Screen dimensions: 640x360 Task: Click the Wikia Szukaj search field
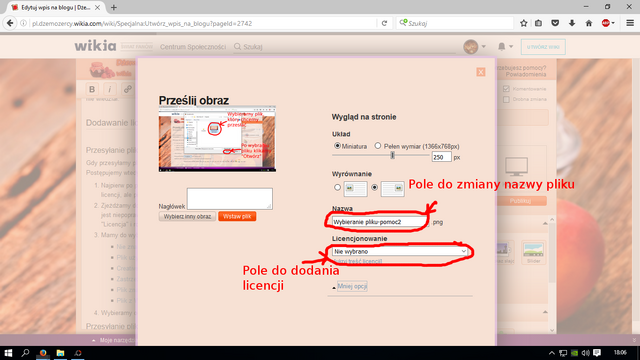(x=345, y=47)
